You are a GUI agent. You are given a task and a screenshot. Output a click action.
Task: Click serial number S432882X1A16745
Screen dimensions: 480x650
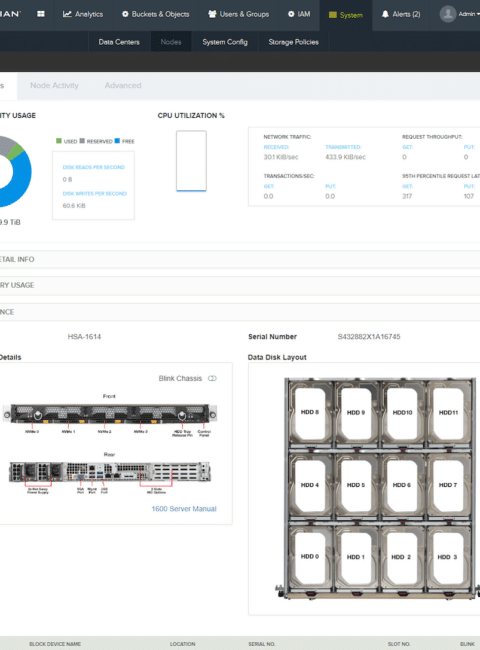pyautogui.click(x=369, y=337)
